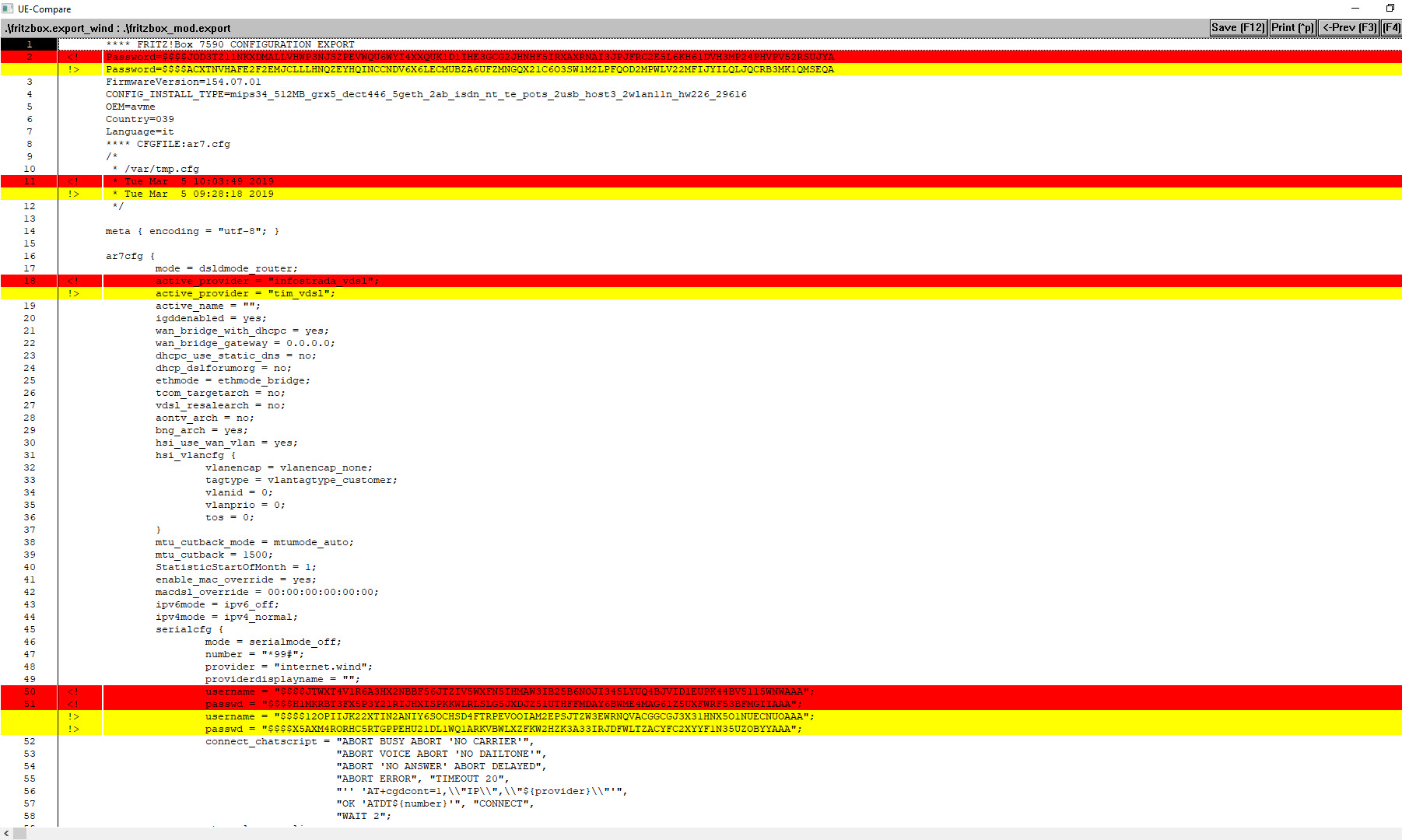Image resolution: width=1402 pixels, height=840 pixels.
Task: Go to previous difference with <-Prev [F3]
Action: pyautogui.click(x=1349, y=28)
